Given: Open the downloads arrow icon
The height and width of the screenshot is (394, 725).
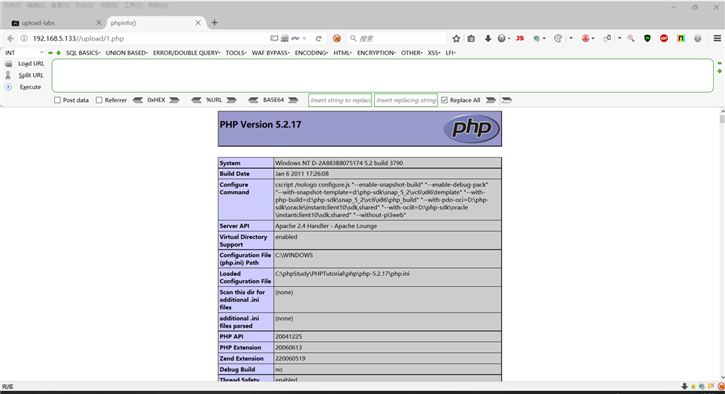Looking at the screenshot, I should [488, 38].
